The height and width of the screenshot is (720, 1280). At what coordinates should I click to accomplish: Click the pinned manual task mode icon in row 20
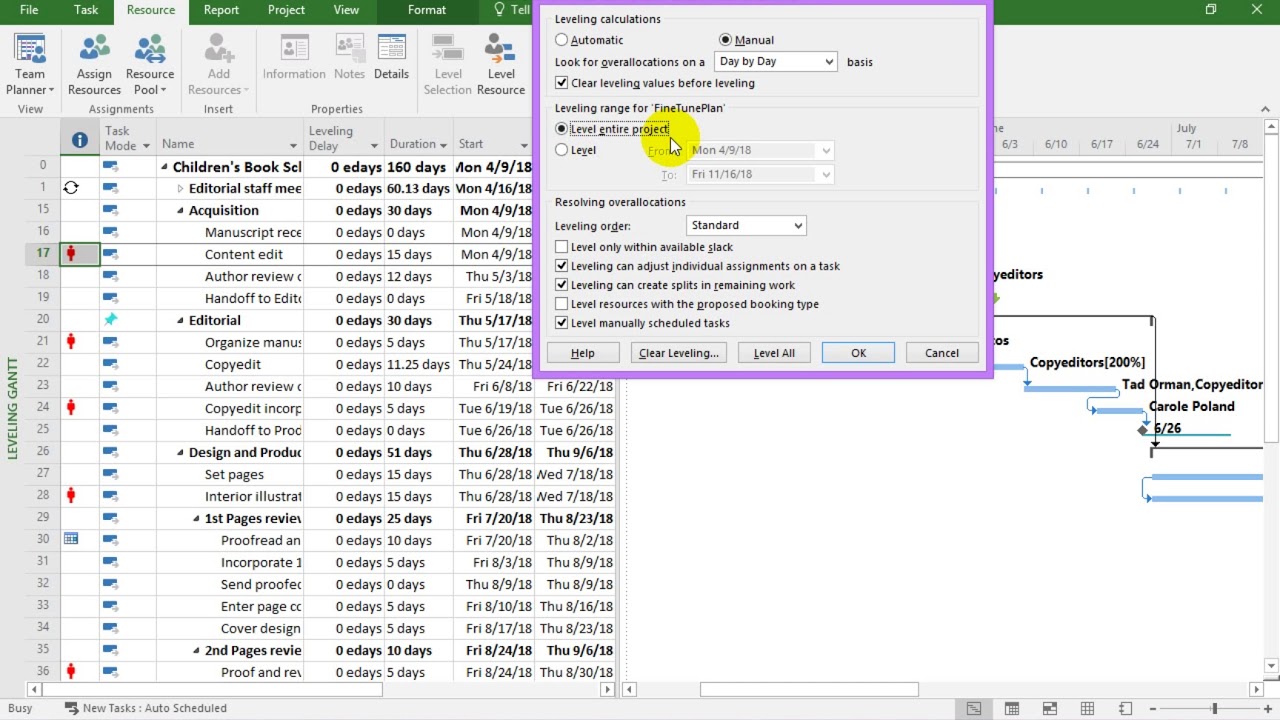point(110,320)
